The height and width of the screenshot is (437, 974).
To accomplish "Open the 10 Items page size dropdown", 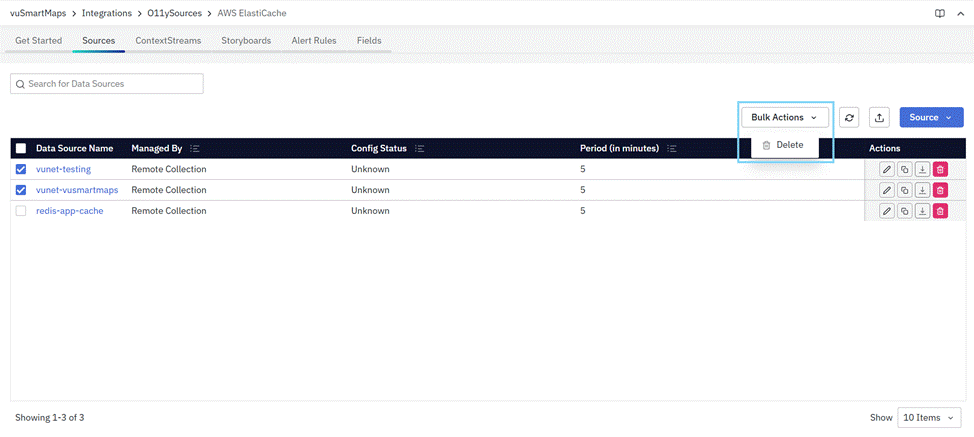I will tap(929, 417).
